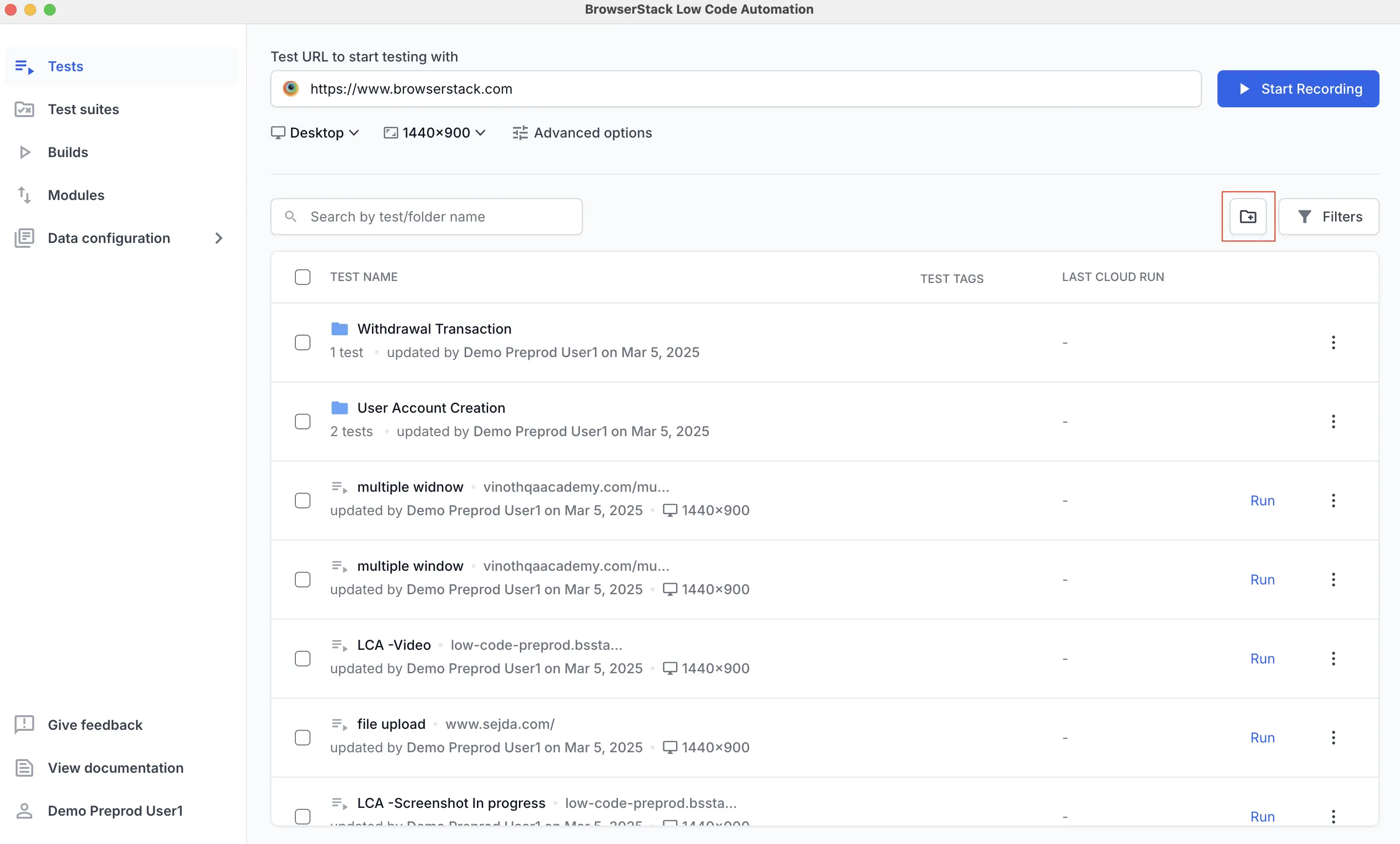The width and height of the screenshot is (1400, 844).
Task: Click the multiple widnow test icon
Action: pos(340,487)
